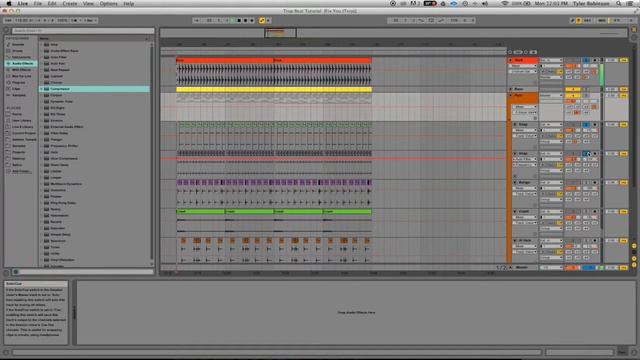Select the Sounds category icon
Viewport: 640px width, 360px height.
pyautogui.click(x=8, y=44)
